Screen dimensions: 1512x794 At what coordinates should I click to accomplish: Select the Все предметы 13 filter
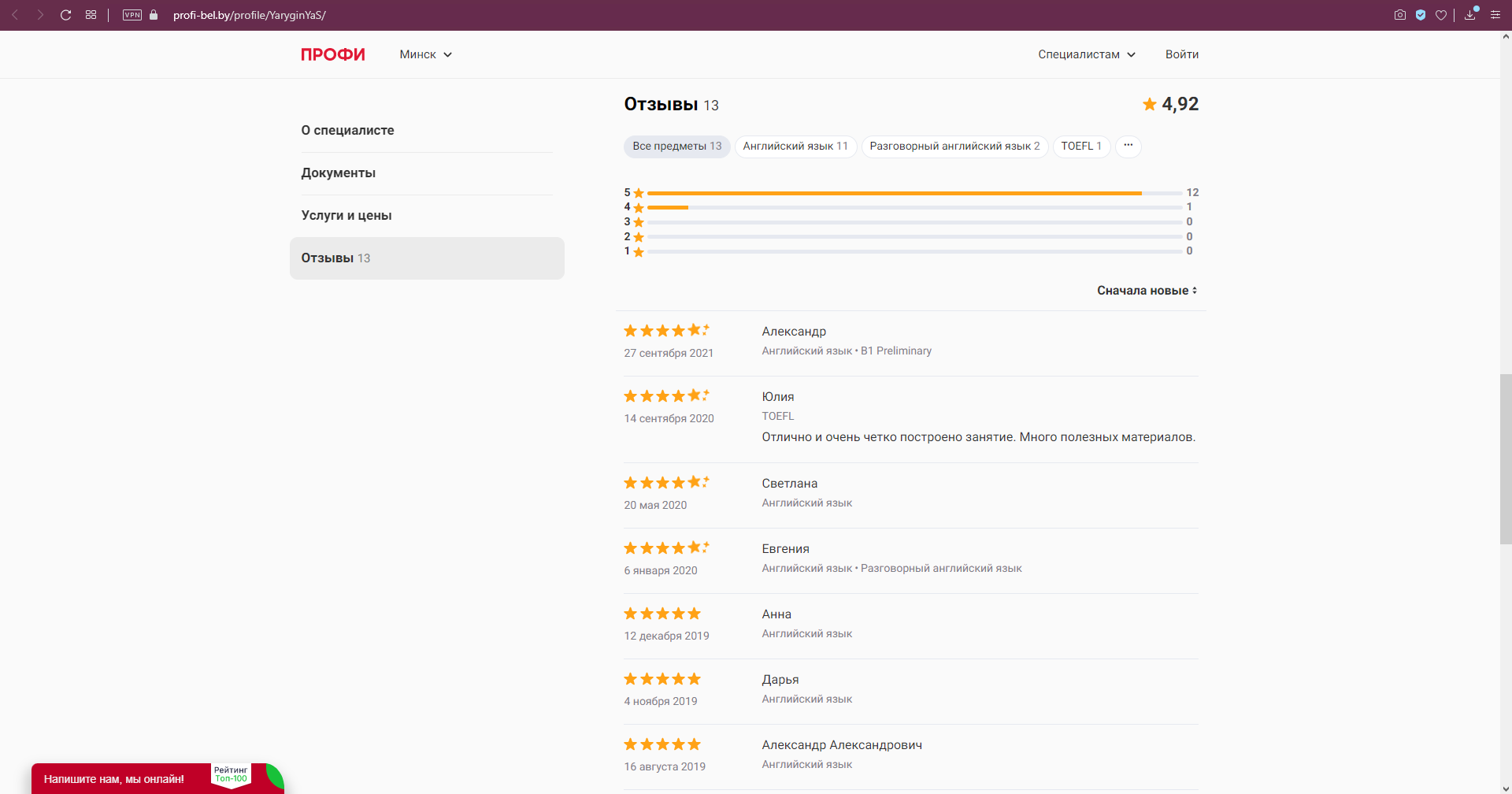tap(677, 147)
